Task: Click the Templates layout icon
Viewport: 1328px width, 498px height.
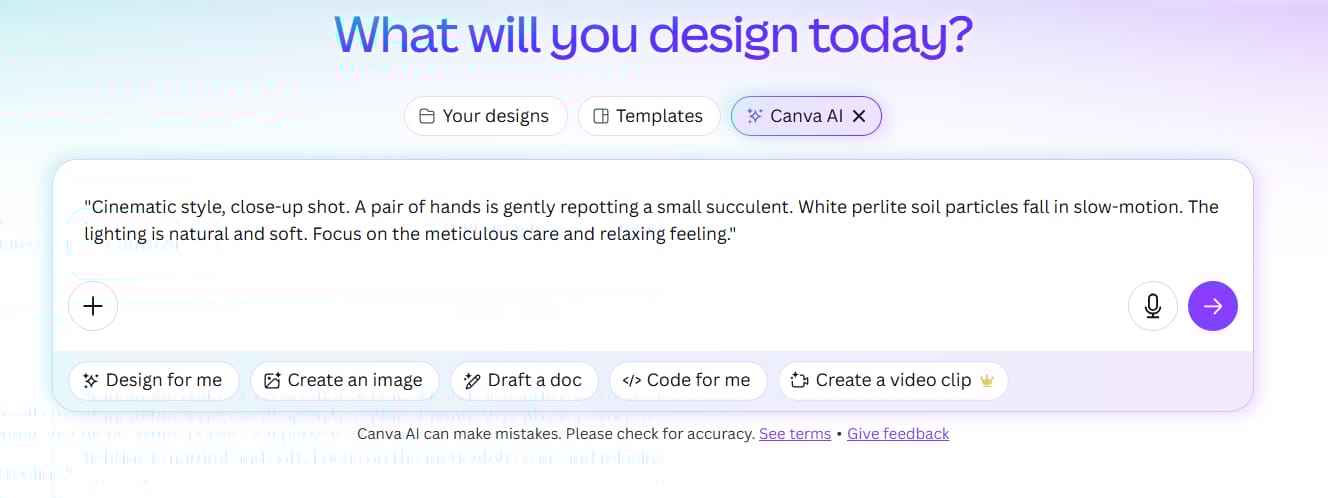Action: click(601, 116)
